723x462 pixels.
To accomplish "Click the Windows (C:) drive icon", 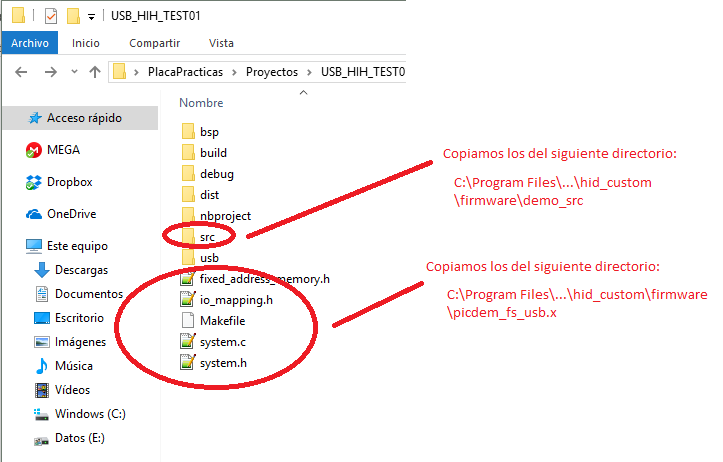I will point(41,415).
